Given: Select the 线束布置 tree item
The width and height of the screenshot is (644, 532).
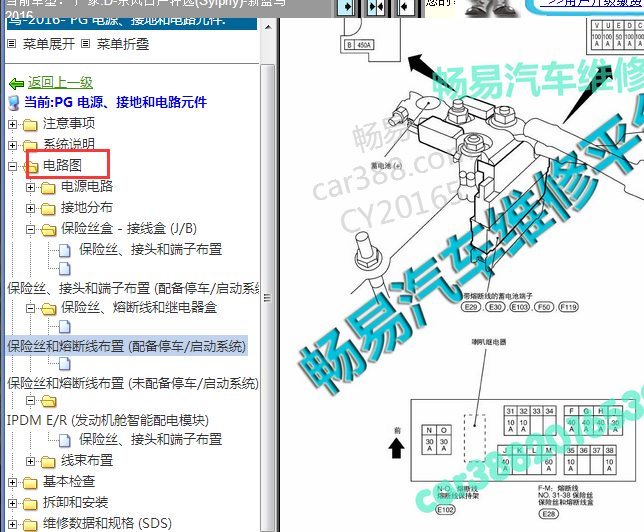Looking at the screenshot, I should (x=87, y=460).
